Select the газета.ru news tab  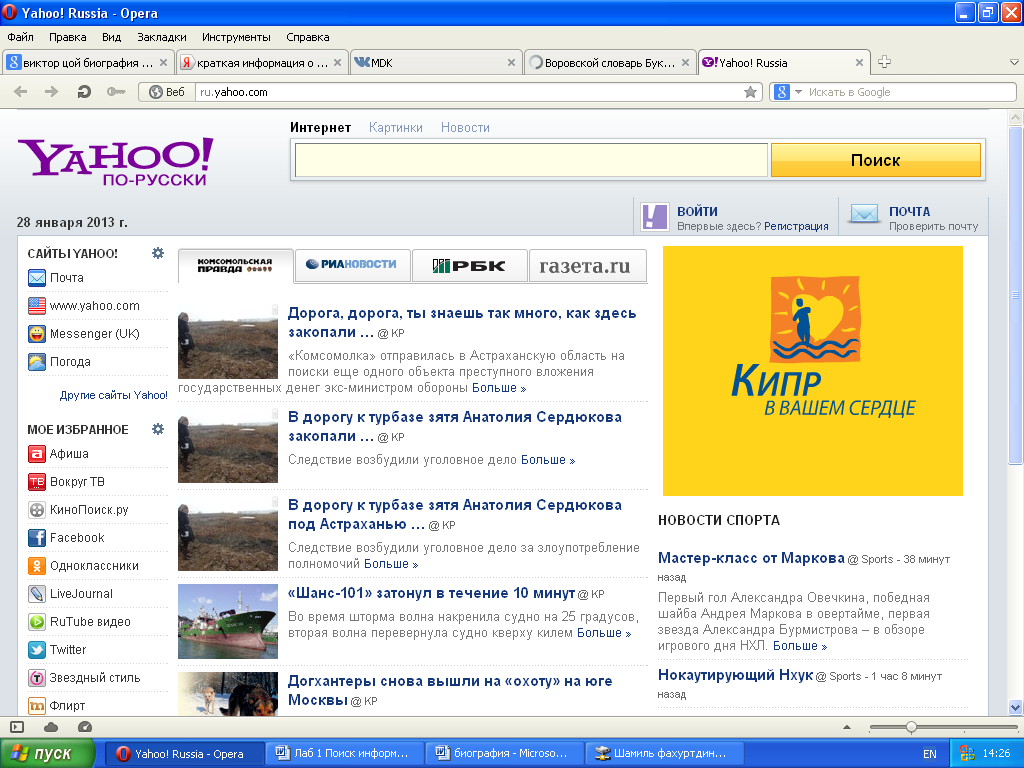[x=586, y=265]
